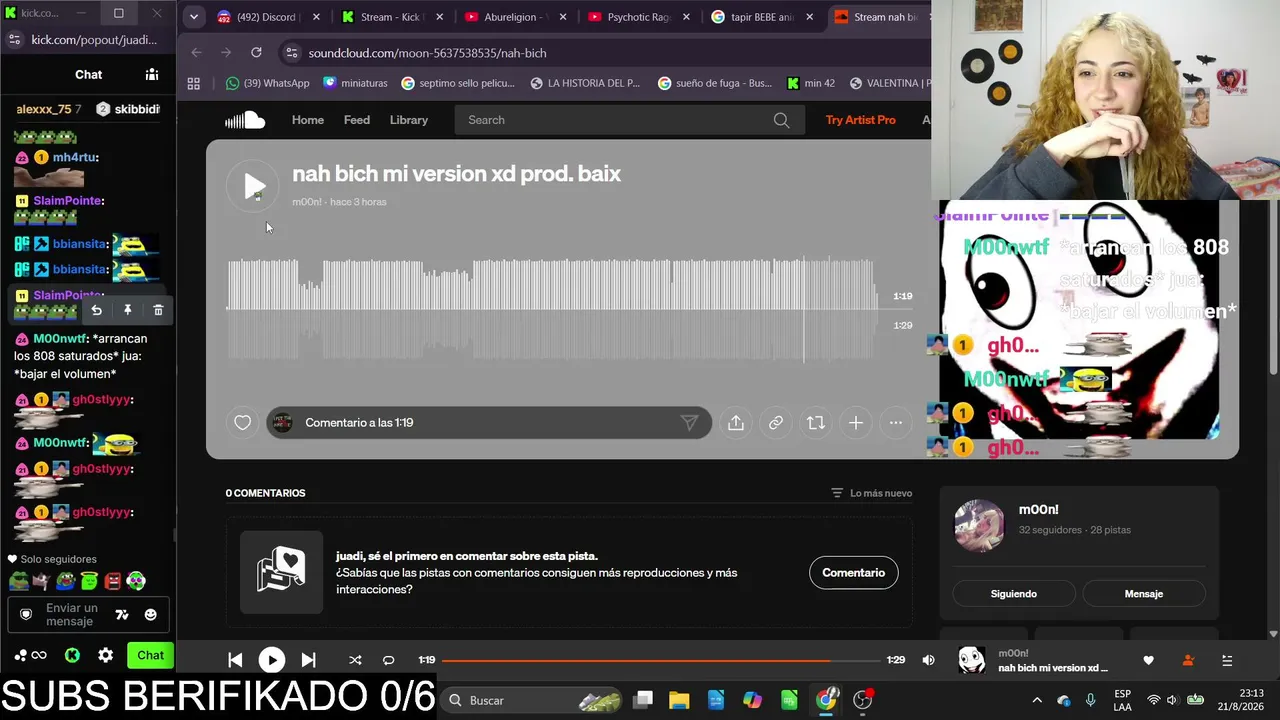
Task: Open the m00n! artist name link in sidebar
Action: [1039, 510]
